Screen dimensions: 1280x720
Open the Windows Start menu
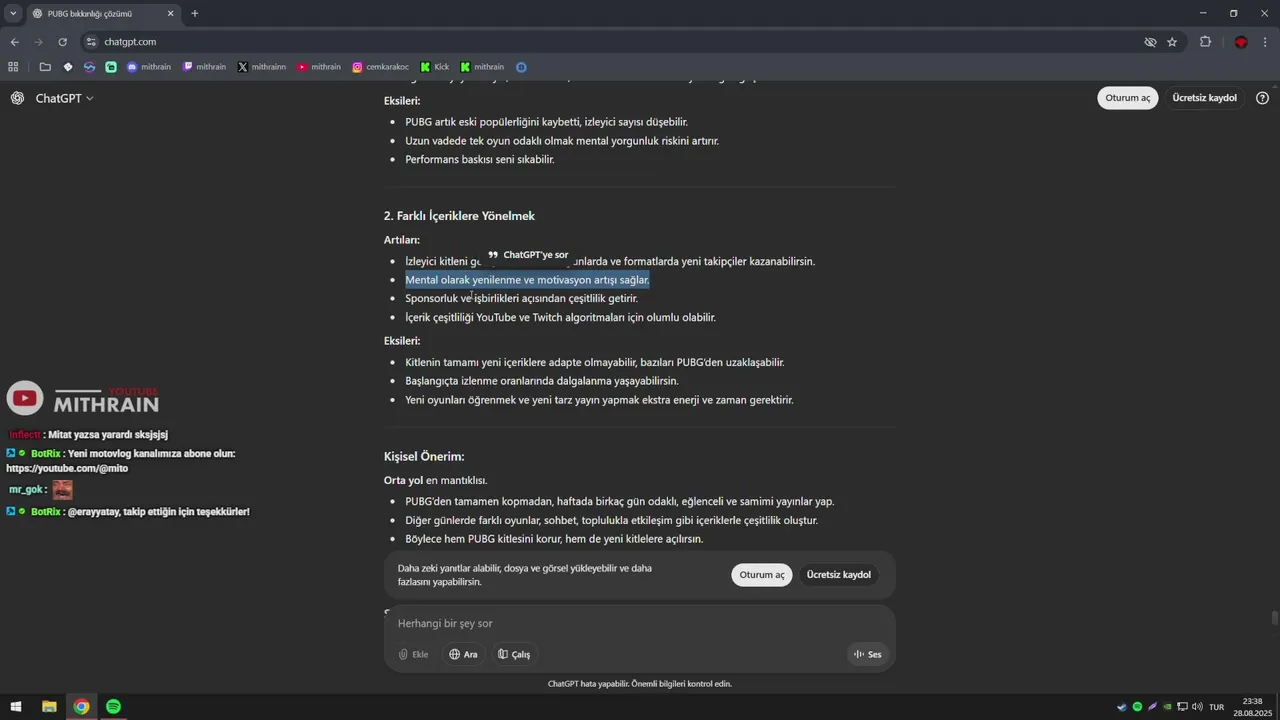click(x=16, y=706)
